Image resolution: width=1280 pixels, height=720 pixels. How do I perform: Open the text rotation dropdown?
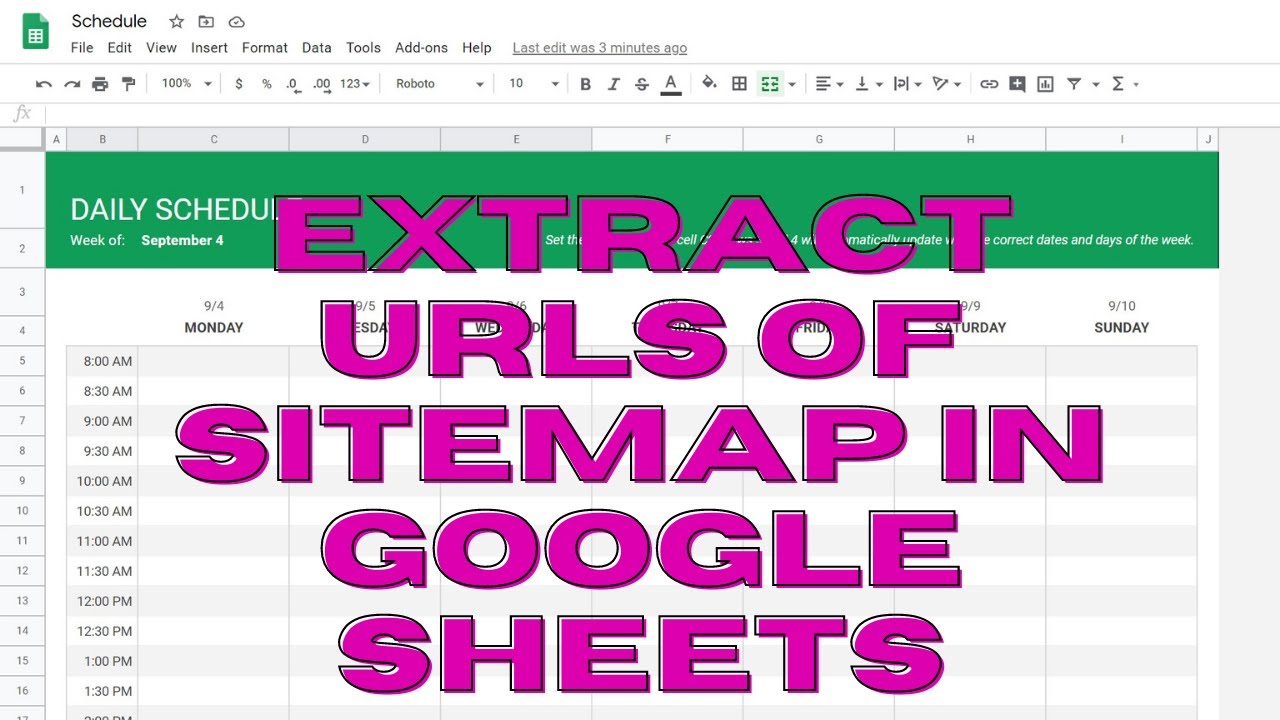(946, 84)
